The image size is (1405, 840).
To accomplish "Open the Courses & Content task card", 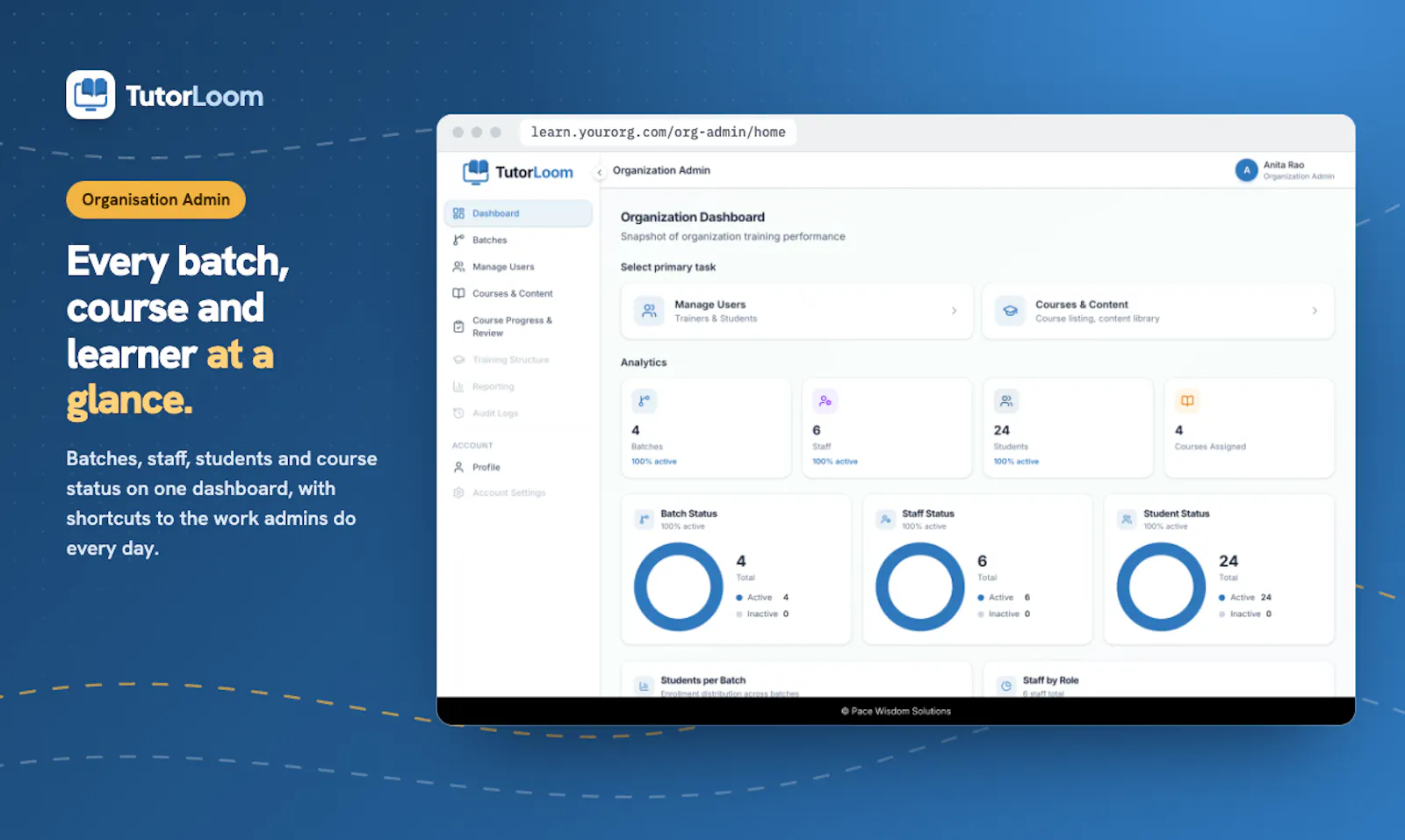I will click(1157, 311).
